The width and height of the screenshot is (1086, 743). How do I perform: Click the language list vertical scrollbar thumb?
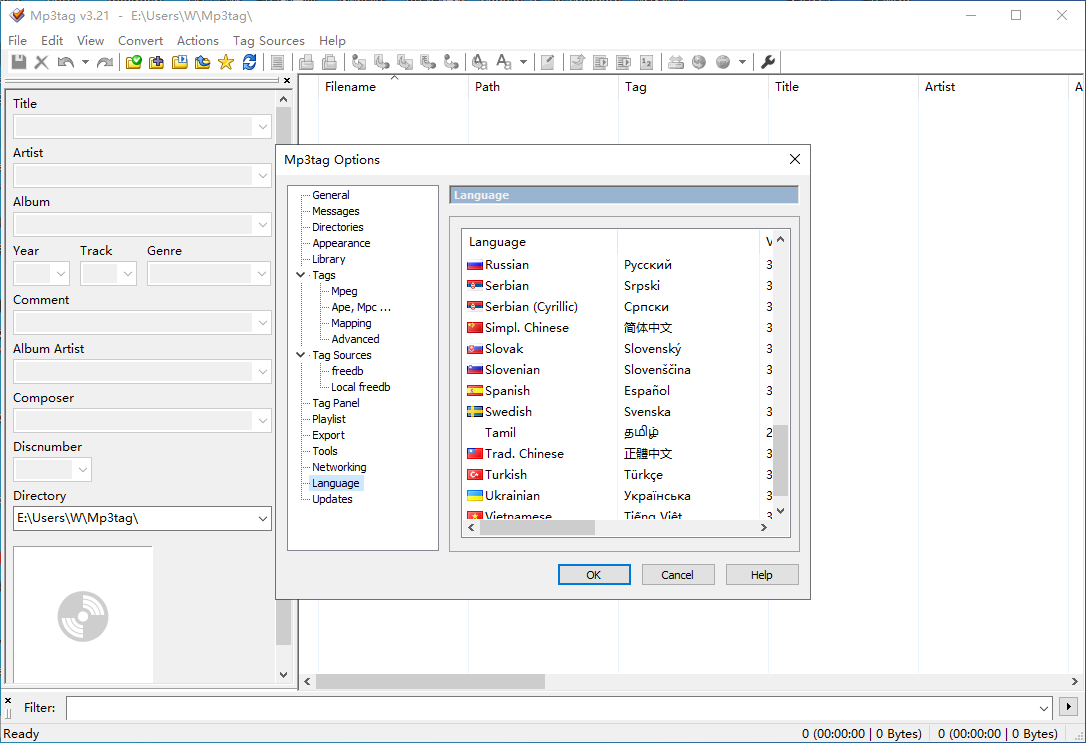click(780, 460)
